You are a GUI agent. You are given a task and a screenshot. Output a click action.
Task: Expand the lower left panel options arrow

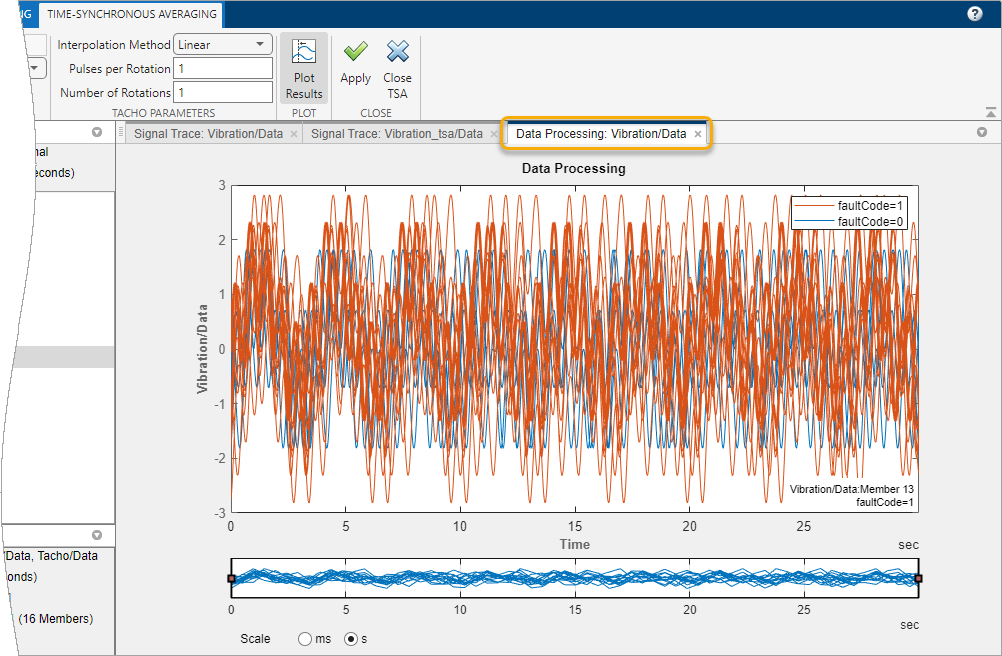97,535
